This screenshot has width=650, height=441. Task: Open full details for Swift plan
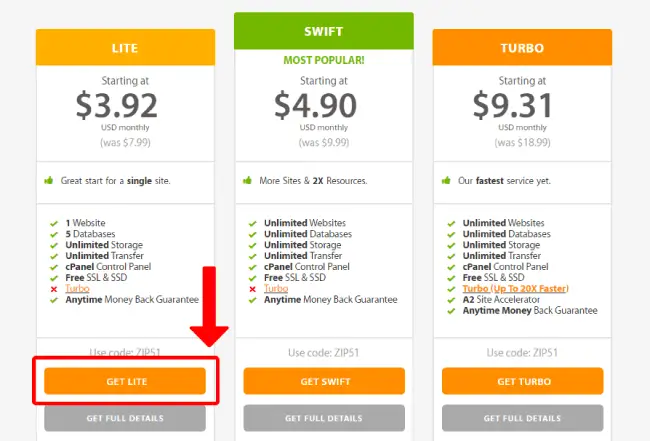point(324,418)
